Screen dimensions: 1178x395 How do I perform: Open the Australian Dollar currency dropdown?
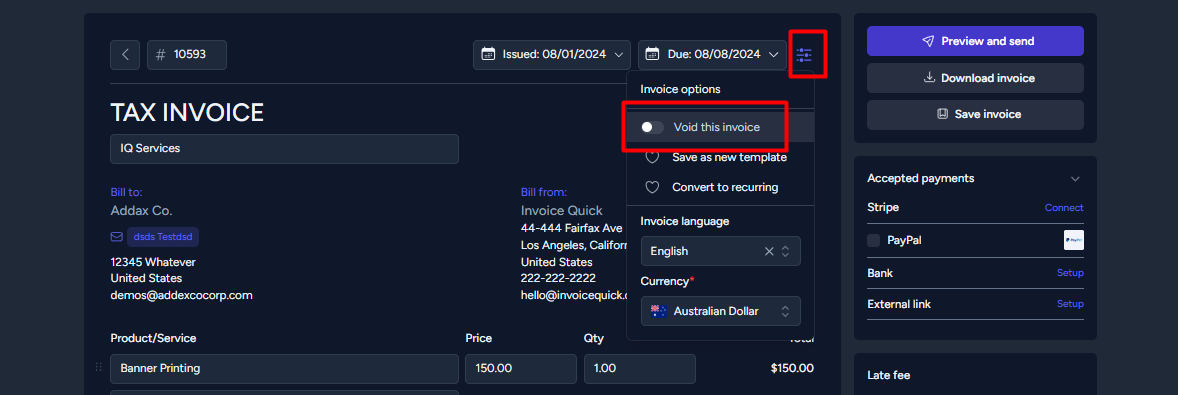coord(720,311)
